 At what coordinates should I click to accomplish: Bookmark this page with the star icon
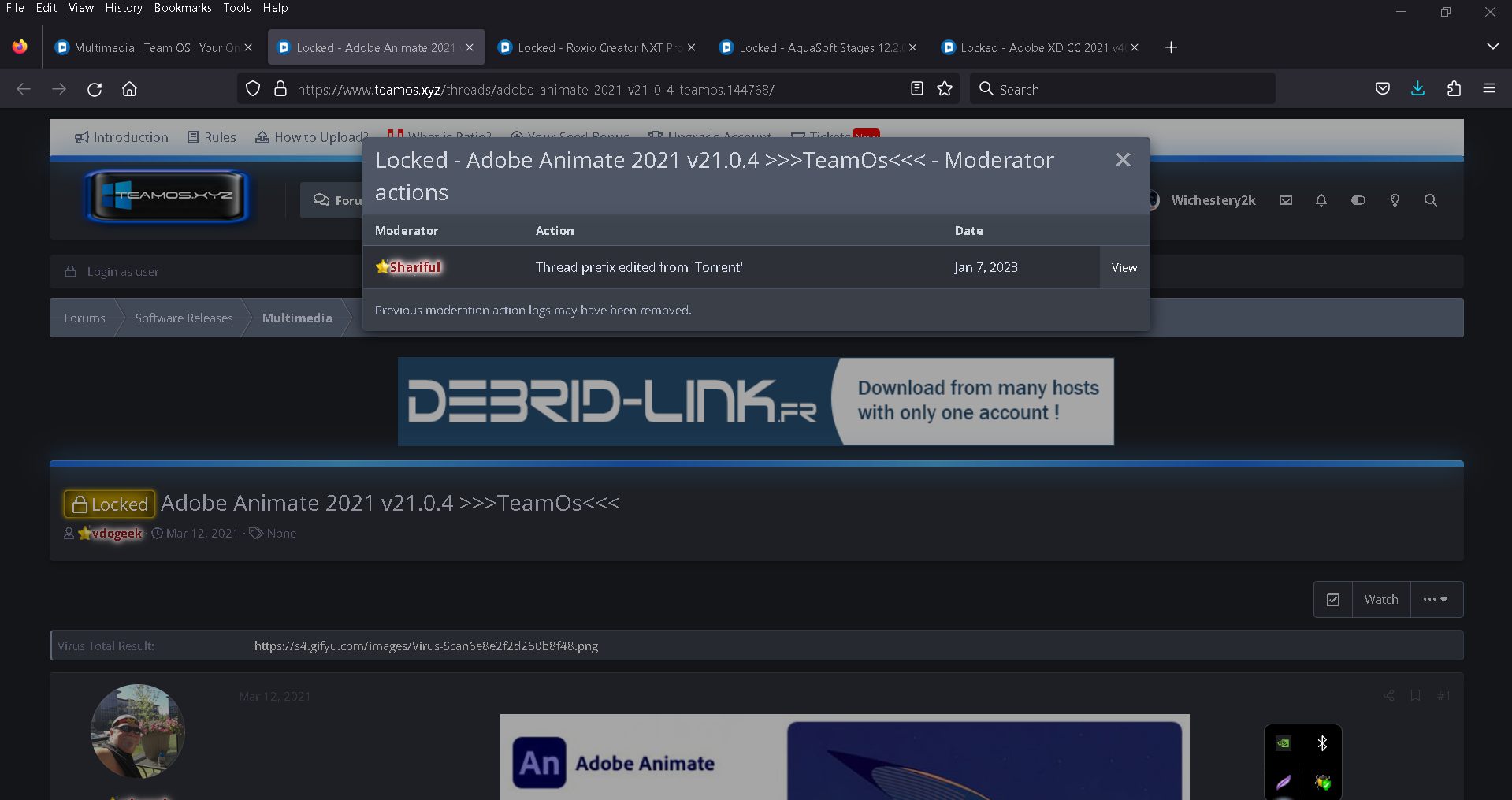tap(945, 89)
